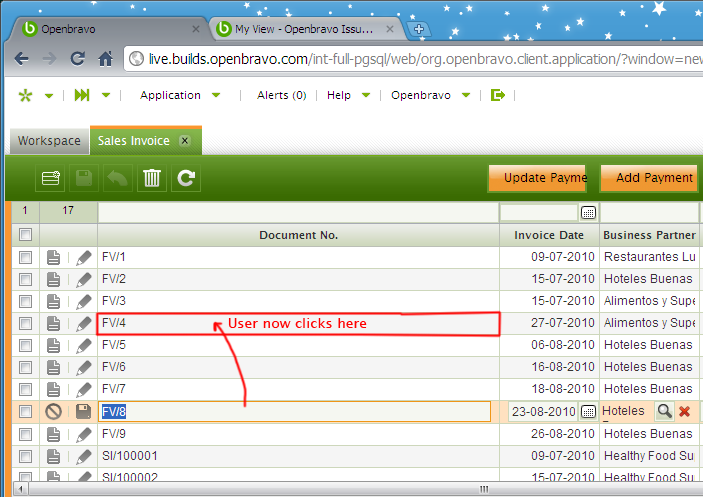Open Alerts (0)
Viewport: 703px width, 497px height.
click(282, 95)
